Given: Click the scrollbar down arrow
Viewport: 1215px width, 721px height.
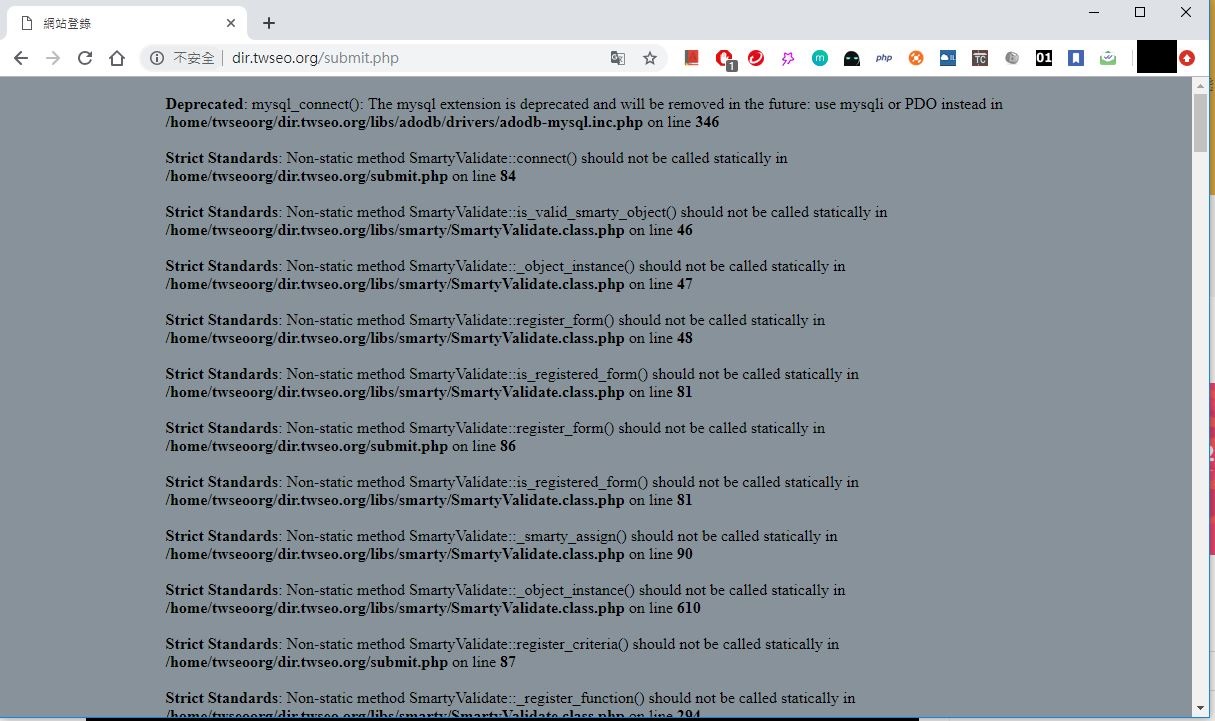Looking at the screenshot, I should click(1200, 707).
